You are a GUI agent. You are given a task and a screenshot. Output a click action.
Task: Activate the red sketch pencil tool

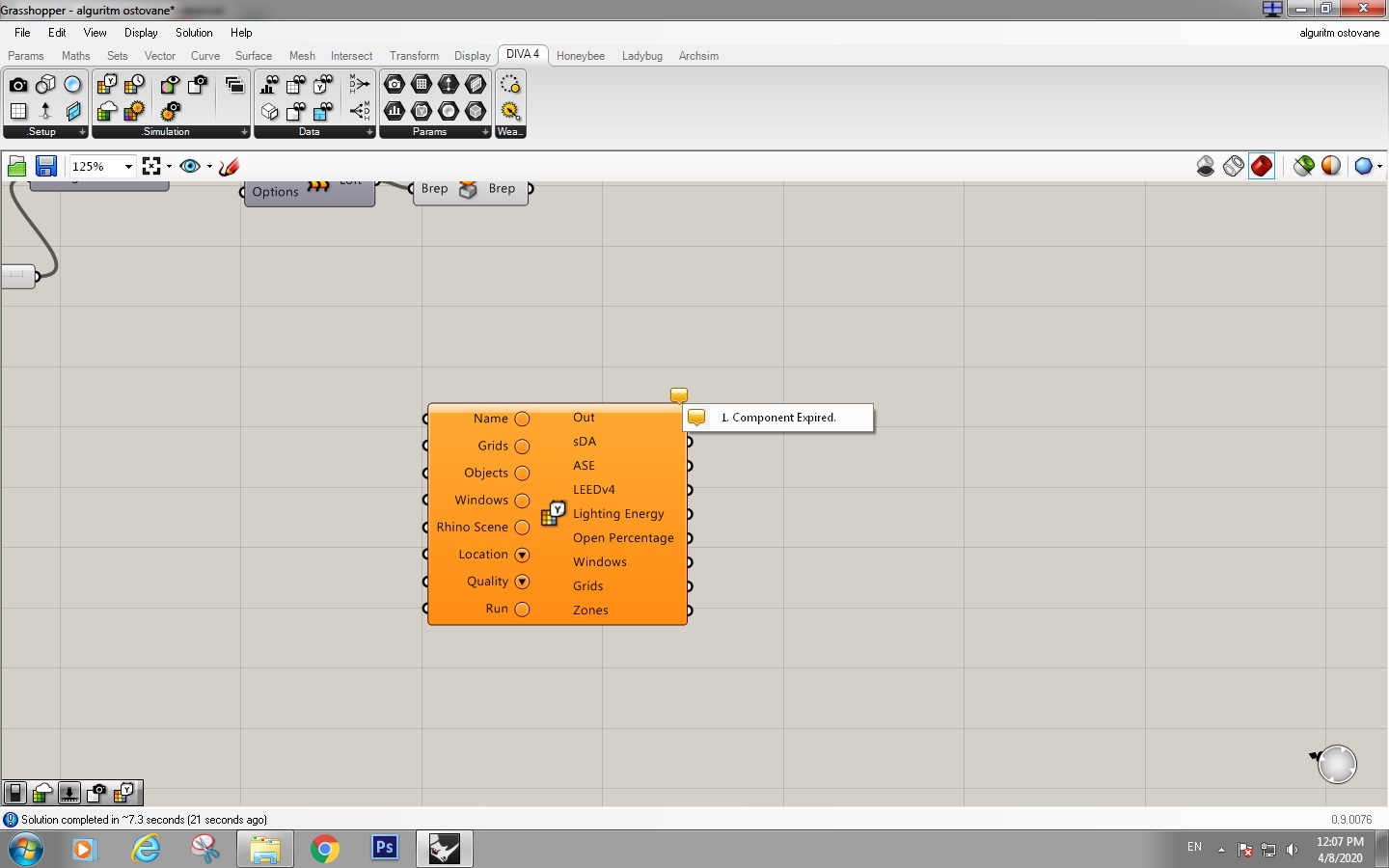(229, 167)
